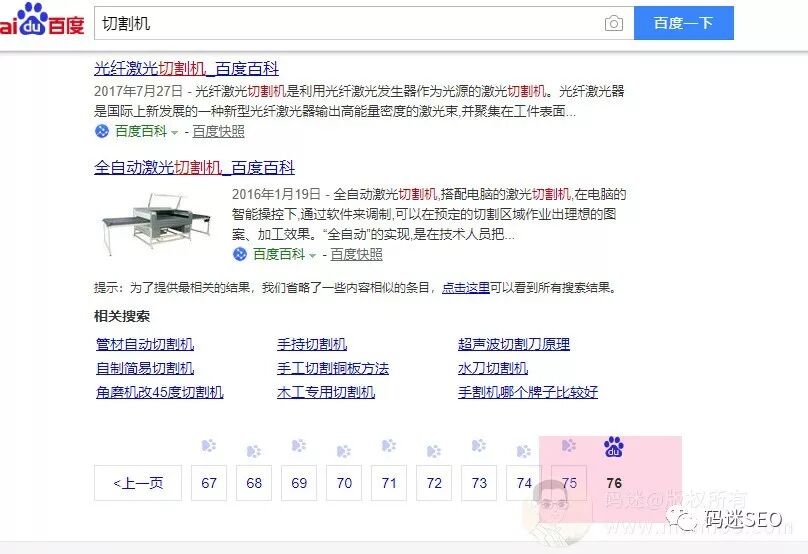Click paw icon above page 68

click(254, 451)
